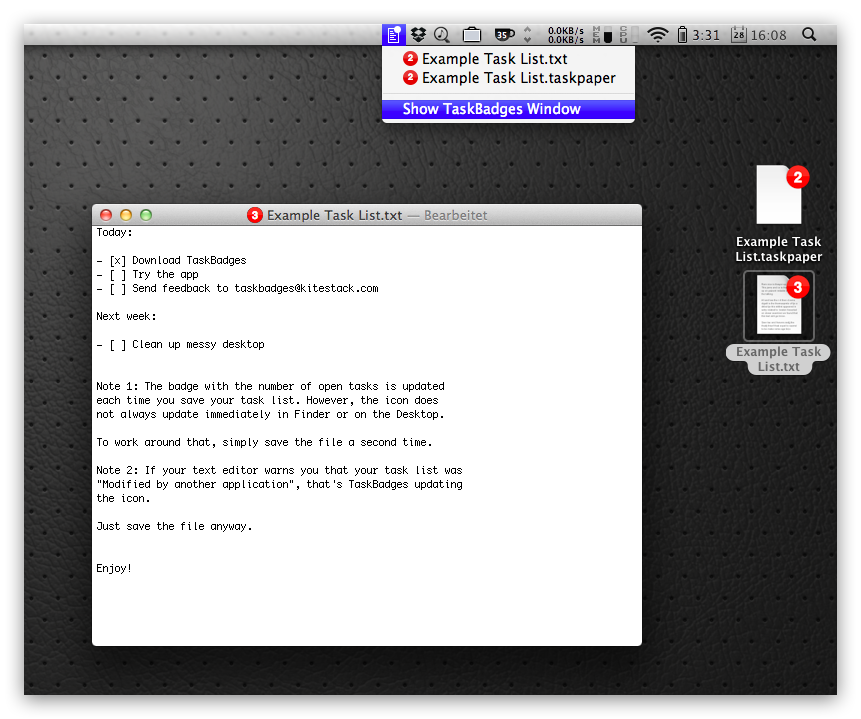Click line 'each time you save your task list'
This screenshot has width=861, height=719.
[x=267, y=400]
